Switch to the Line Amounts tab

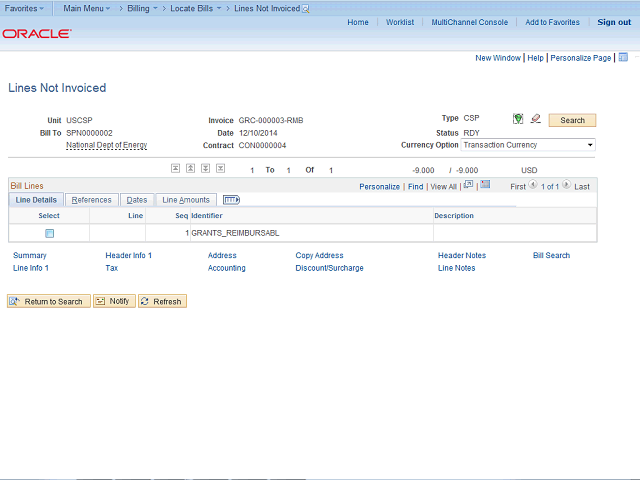click(186, 200)
